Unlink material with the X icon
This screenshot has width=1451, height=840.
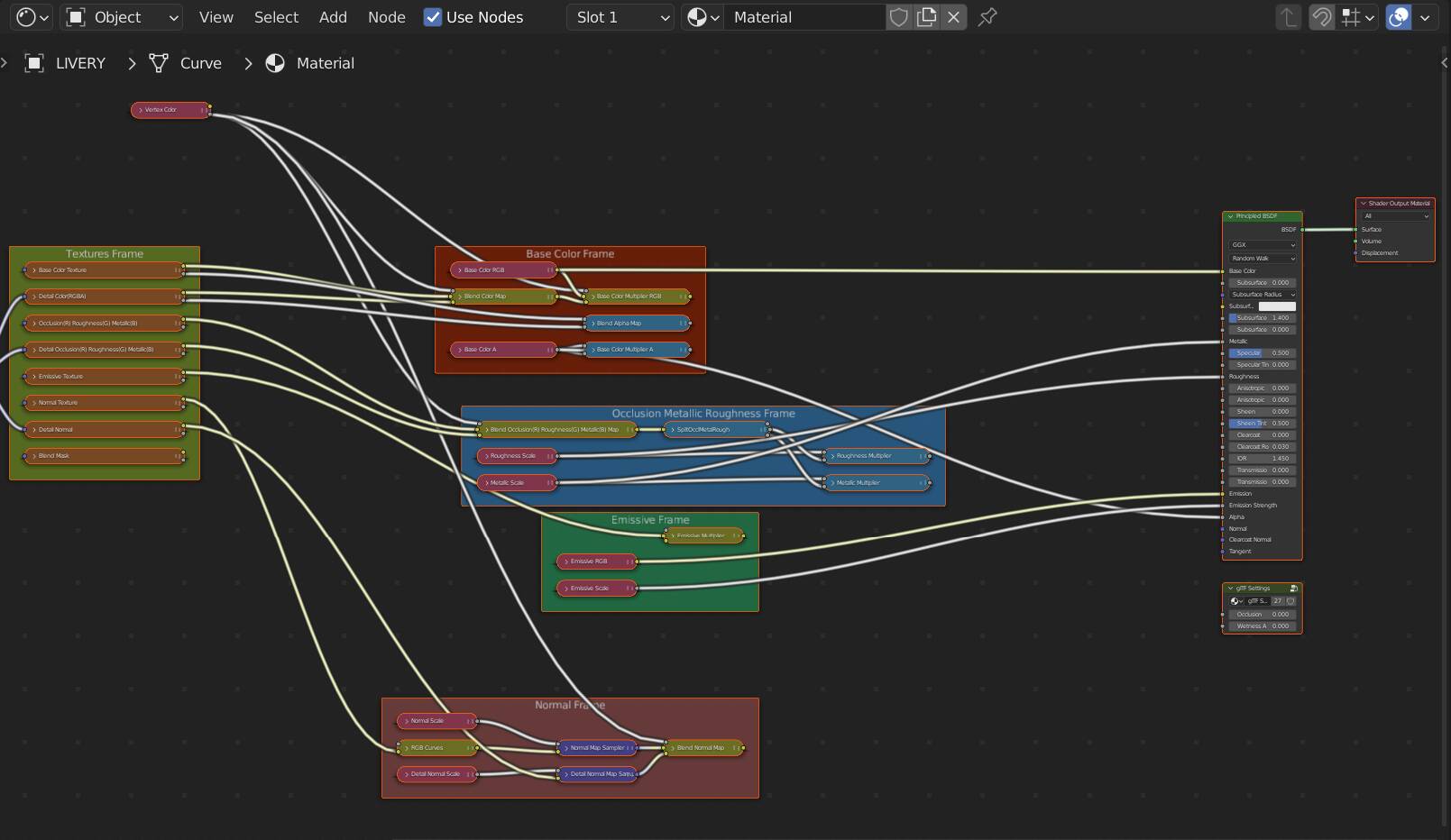[953, 17]
